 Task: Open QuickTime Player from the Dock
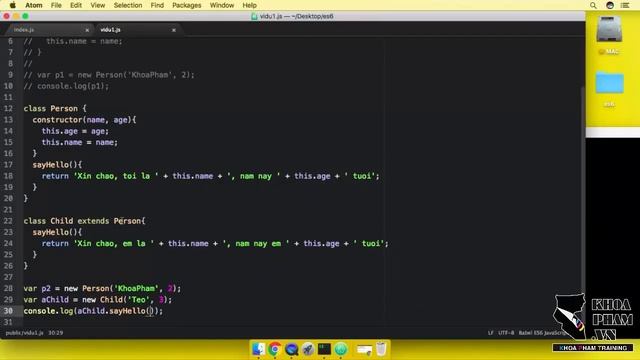point(291,349)
